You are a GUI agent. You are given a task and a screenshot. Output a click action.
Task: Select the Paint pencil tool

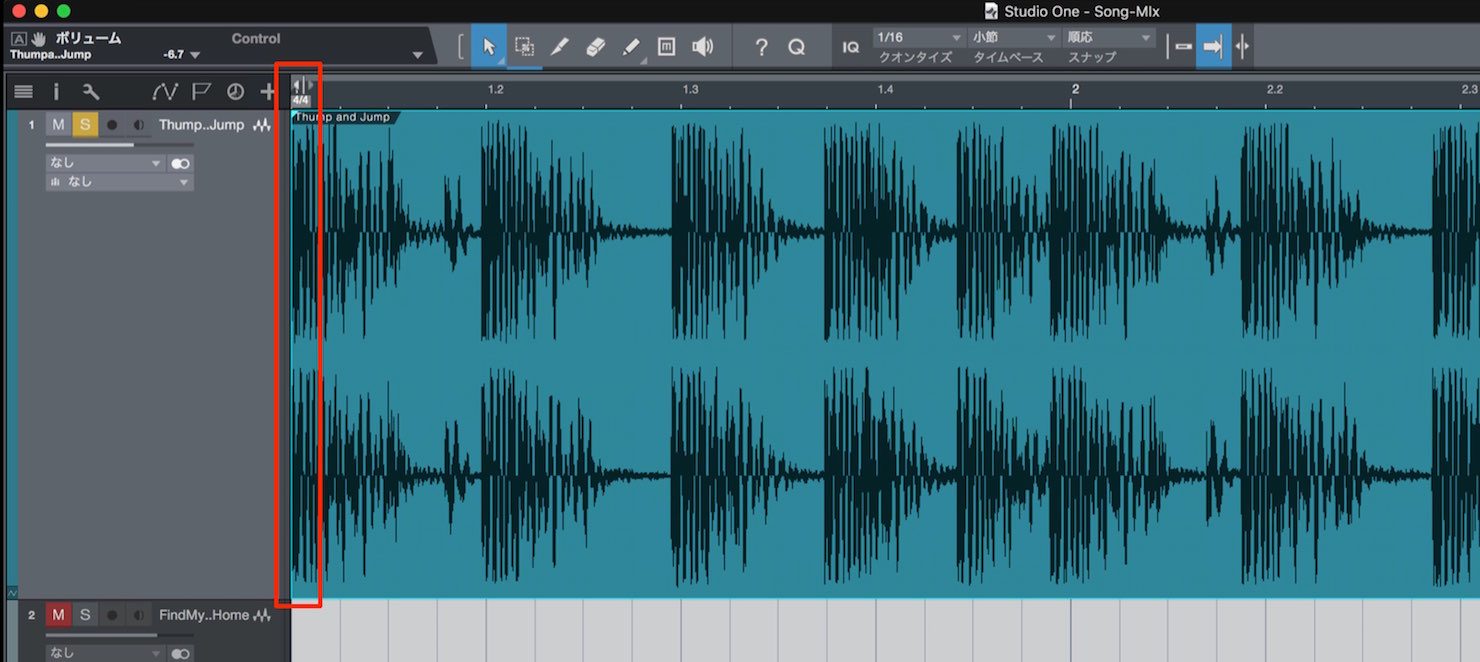631,46
